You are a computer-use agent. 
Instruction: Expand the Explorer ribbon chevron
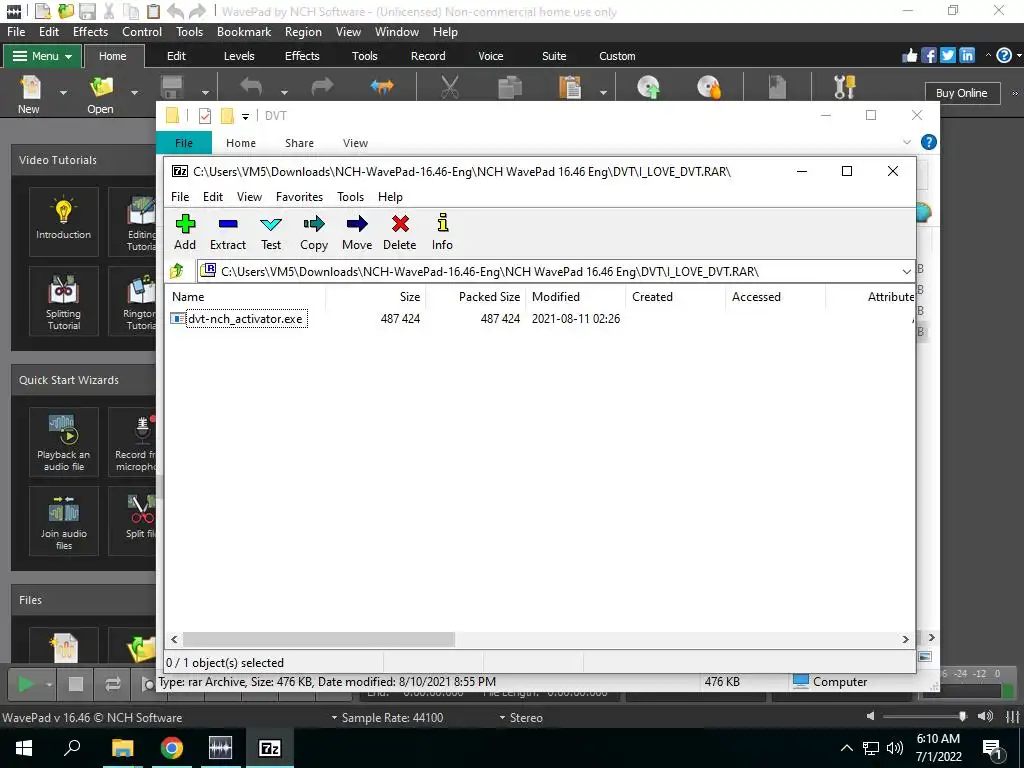point(906,142)
